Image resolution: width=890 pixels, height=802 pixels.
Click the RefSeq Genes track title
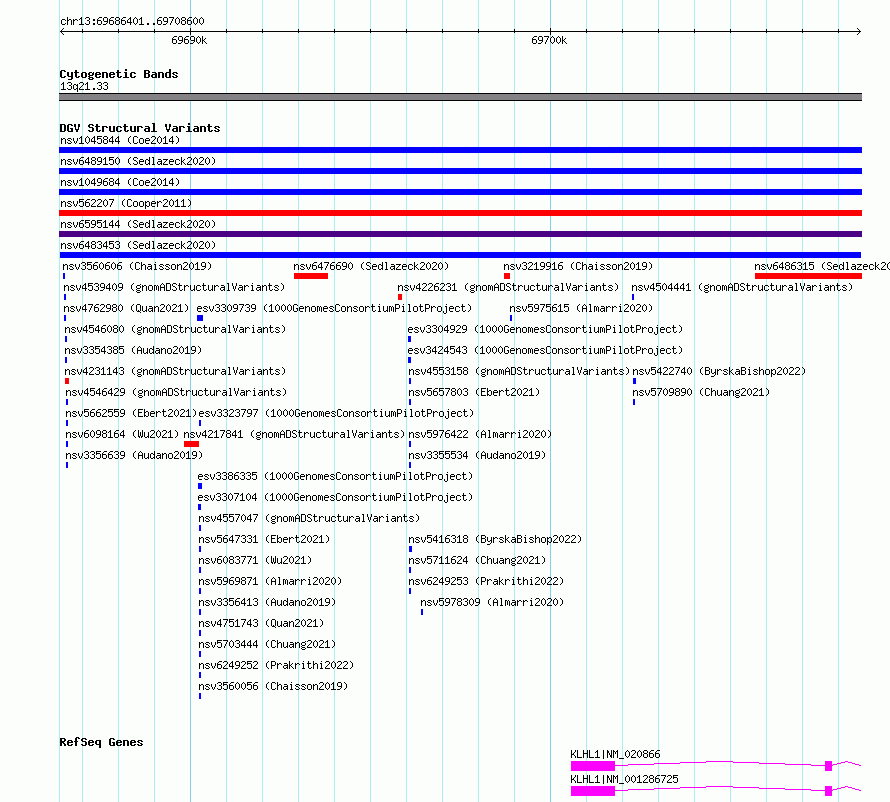(x=101, y=742)
